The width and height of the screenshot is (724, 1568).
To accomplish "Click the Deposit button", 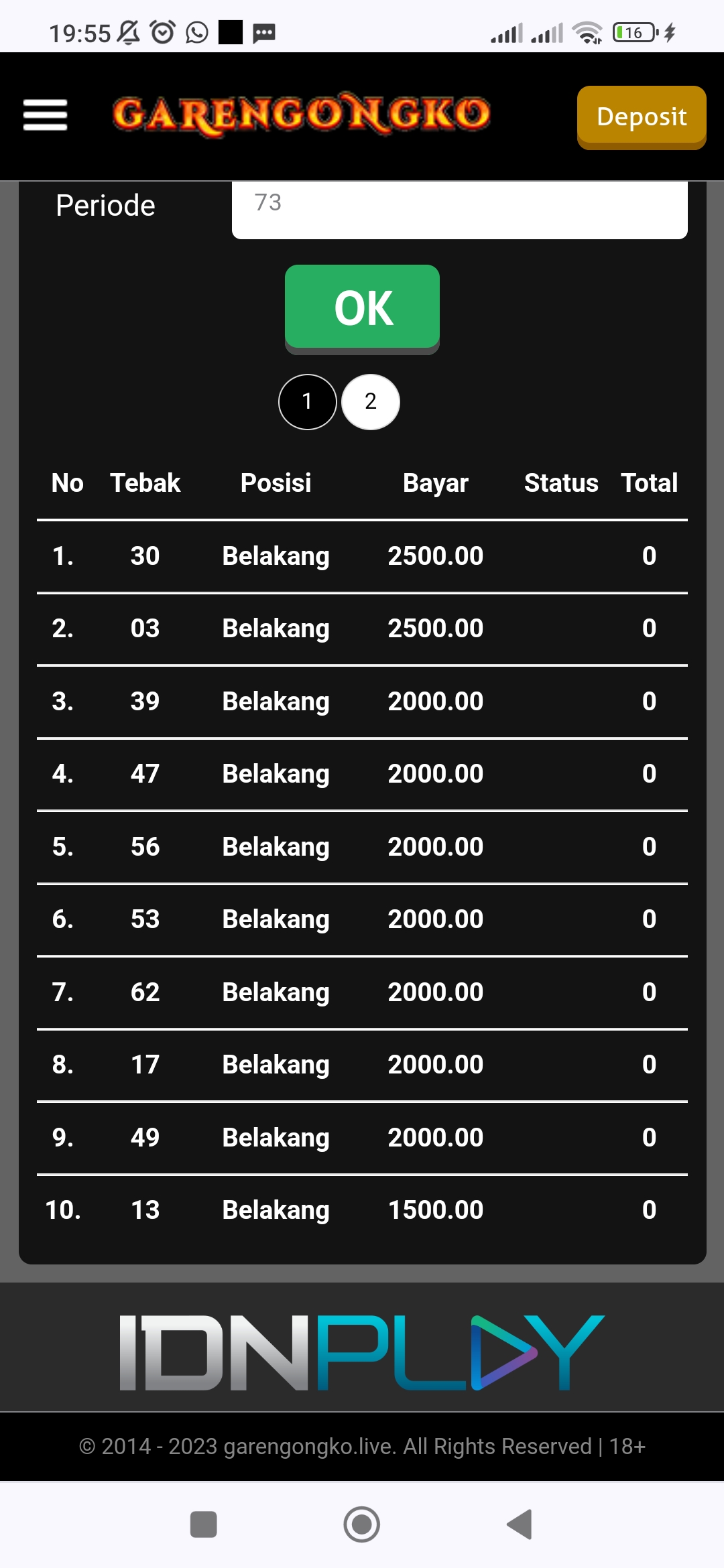I will (x=641, y=117).
